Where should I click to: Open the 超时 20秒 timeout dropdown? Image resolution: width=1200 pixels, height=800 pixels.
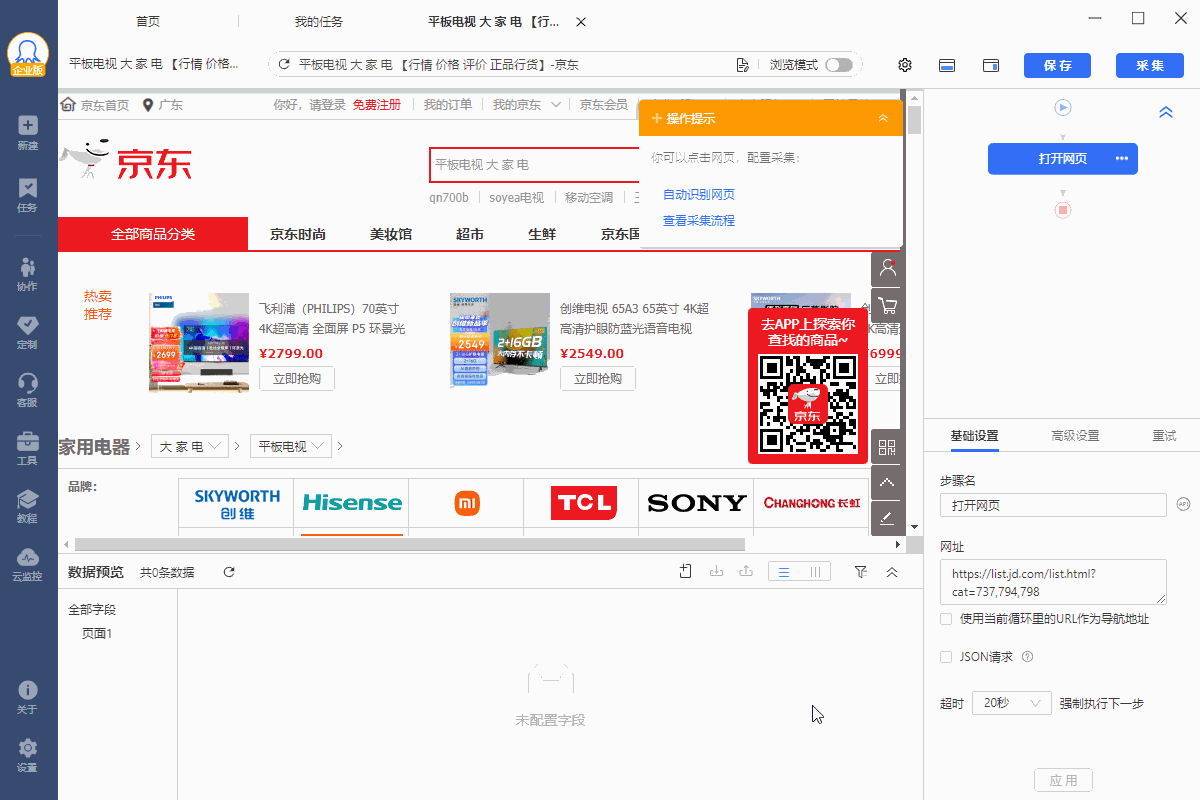click(x=1011, y=703)
